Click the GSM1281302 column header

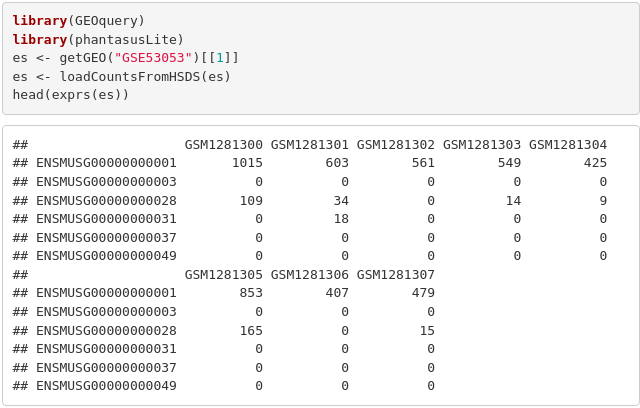click(396, 145)
